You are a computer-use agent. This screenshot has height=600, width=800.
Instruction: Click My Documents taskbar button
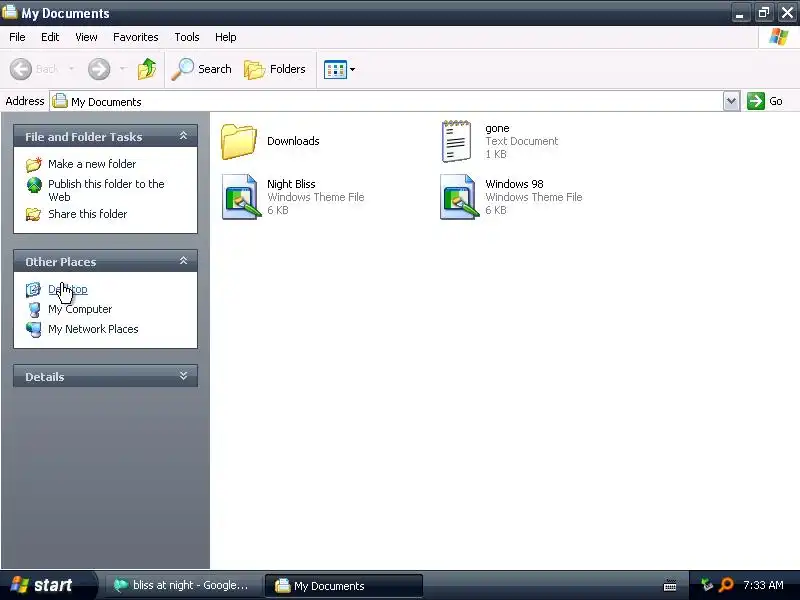click(x=344, y=585)
